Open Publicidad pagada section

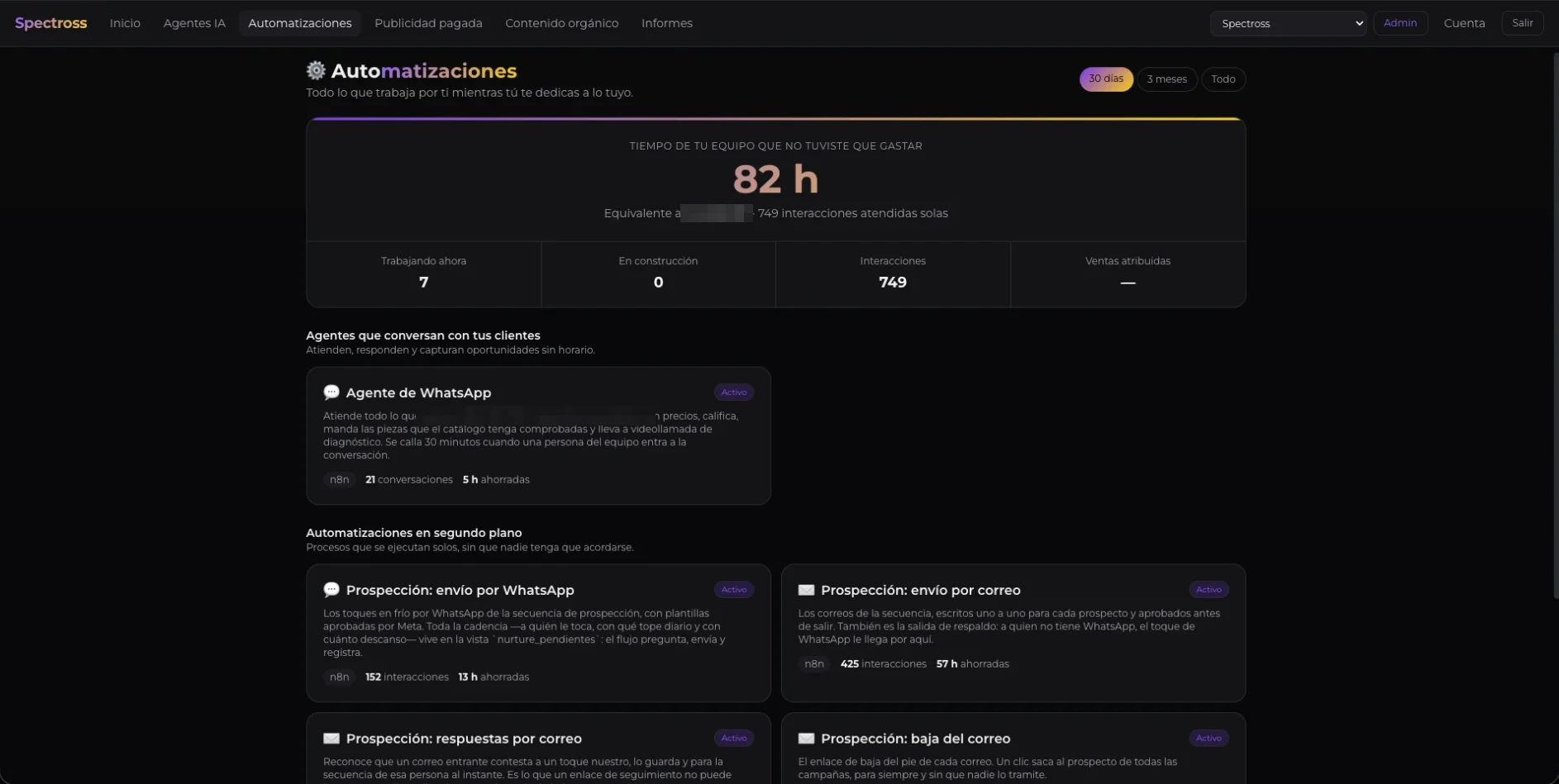(x=428, y=23)
